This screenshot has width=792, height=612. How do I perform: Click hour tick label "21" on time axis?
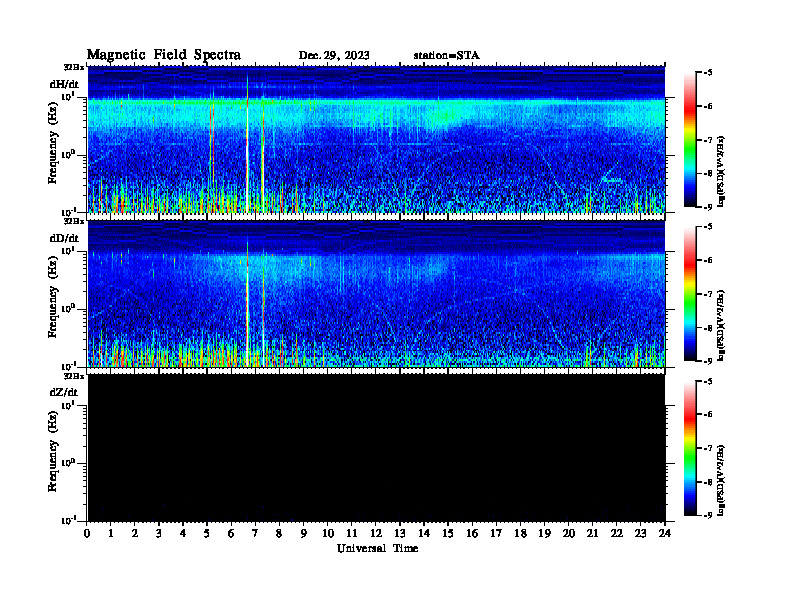592,533
